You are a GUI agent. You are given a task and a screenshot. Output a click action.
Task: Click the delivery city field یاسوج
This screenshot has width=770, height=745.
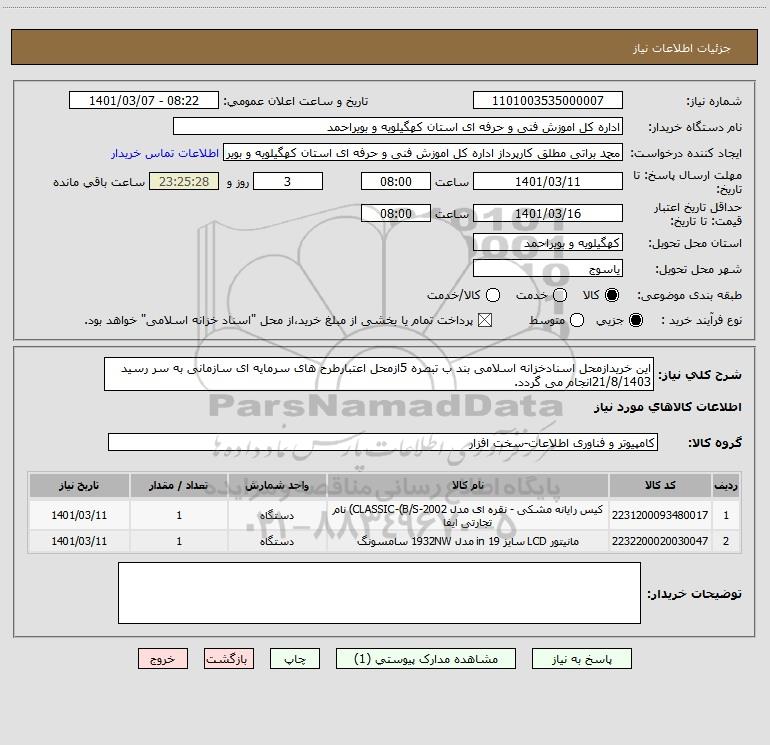tap(548, 268)
